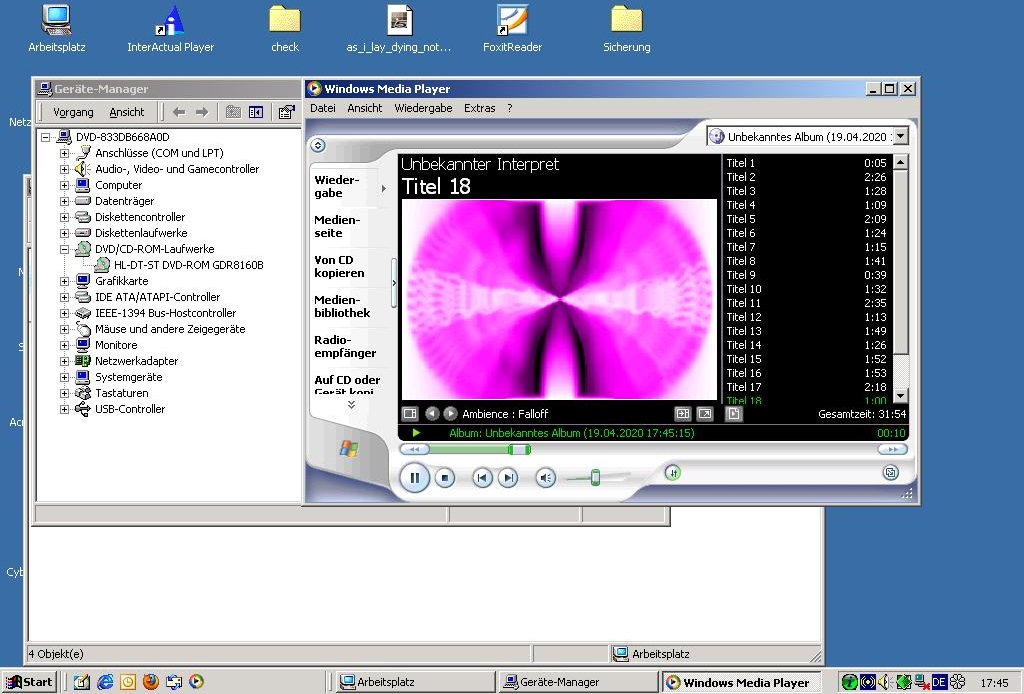Viewport: 1024px width, 694px height.
Task: Expand Anschlüsse (COM und LPT)
Action: pyautogui.click(x=64, y=153)
